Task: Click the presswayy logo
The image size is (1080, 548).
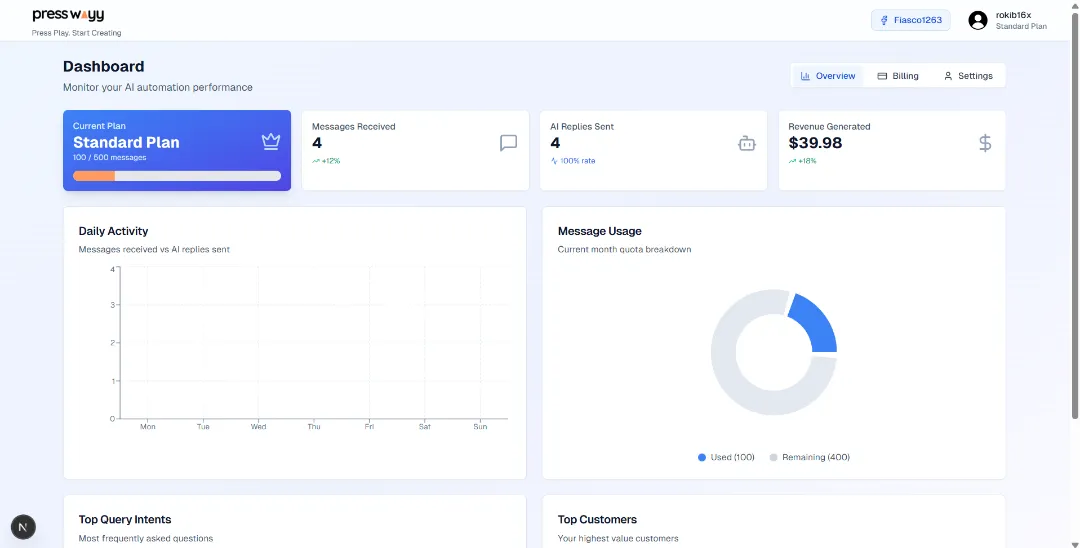Action: (x=68, y=15)
